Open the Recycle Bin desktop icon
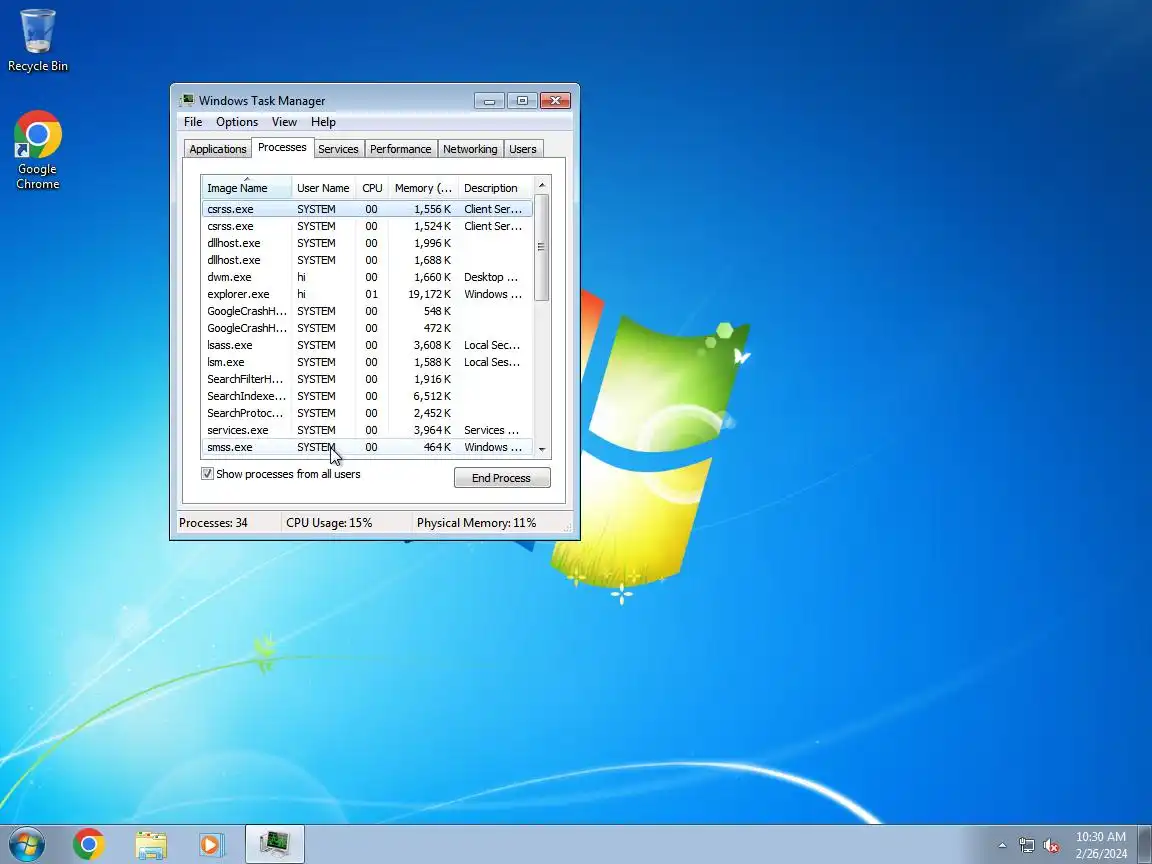Image resolution: width=1152 pixels, height=864 pixels. click(x=37, y=40)
